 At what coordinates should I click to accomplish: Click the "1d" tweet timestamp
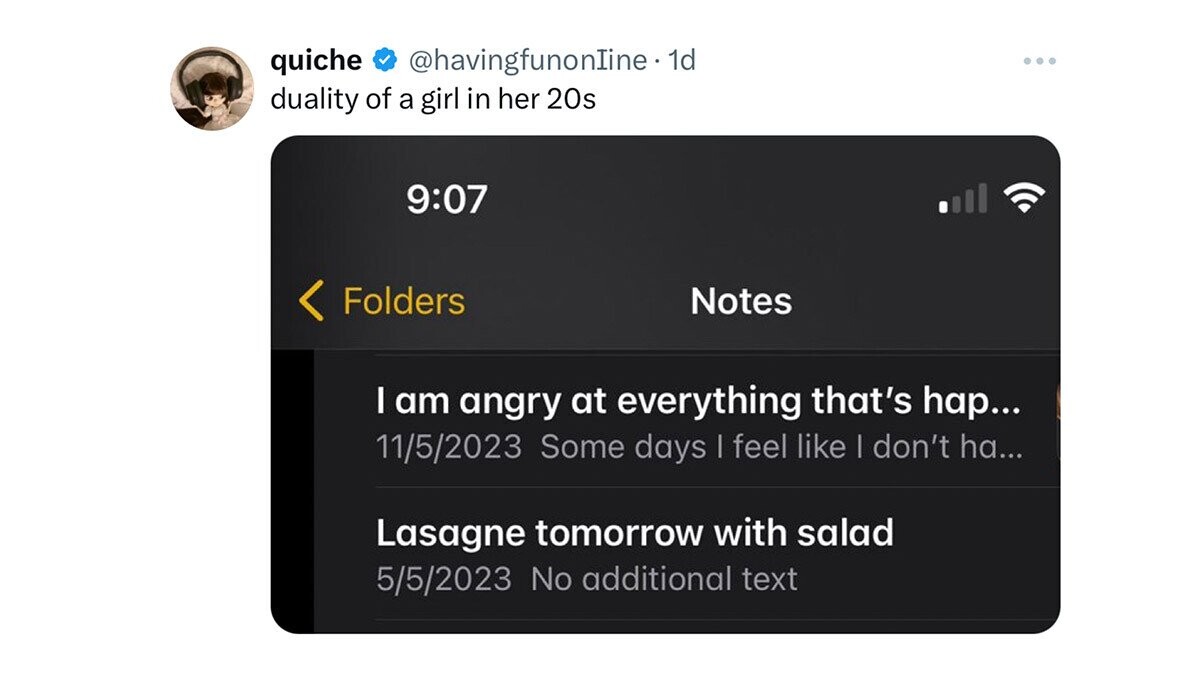point(681,61)
